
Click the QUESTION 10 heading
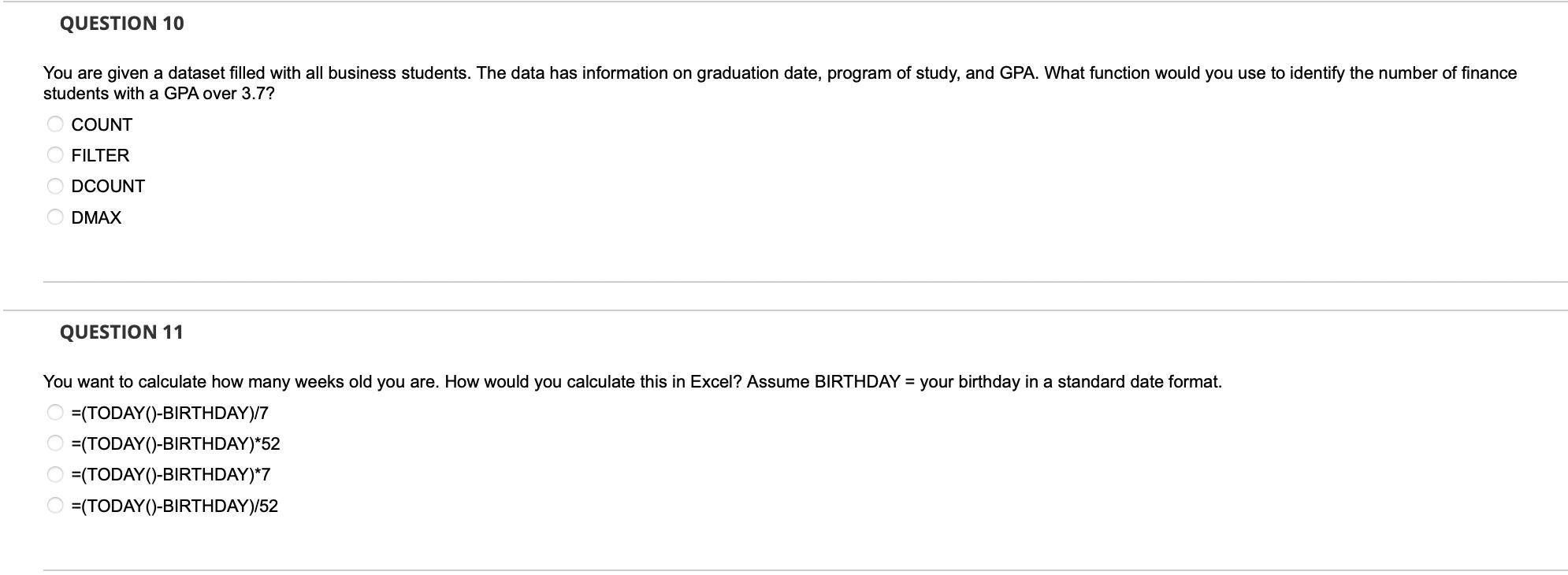[121, 24]
